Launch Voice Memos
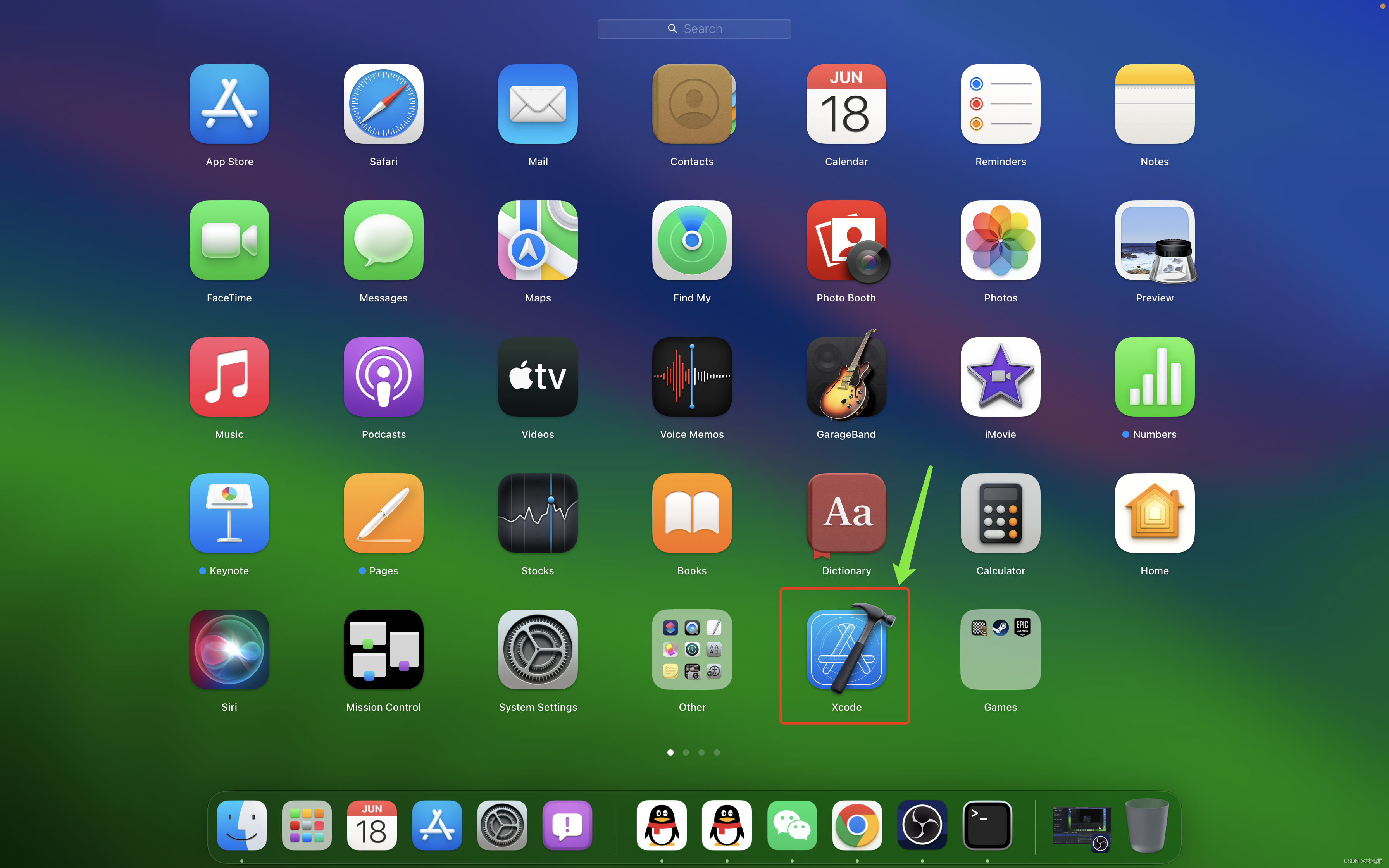This screenshot has height=868, width=1389. click(x=692, y=377)
